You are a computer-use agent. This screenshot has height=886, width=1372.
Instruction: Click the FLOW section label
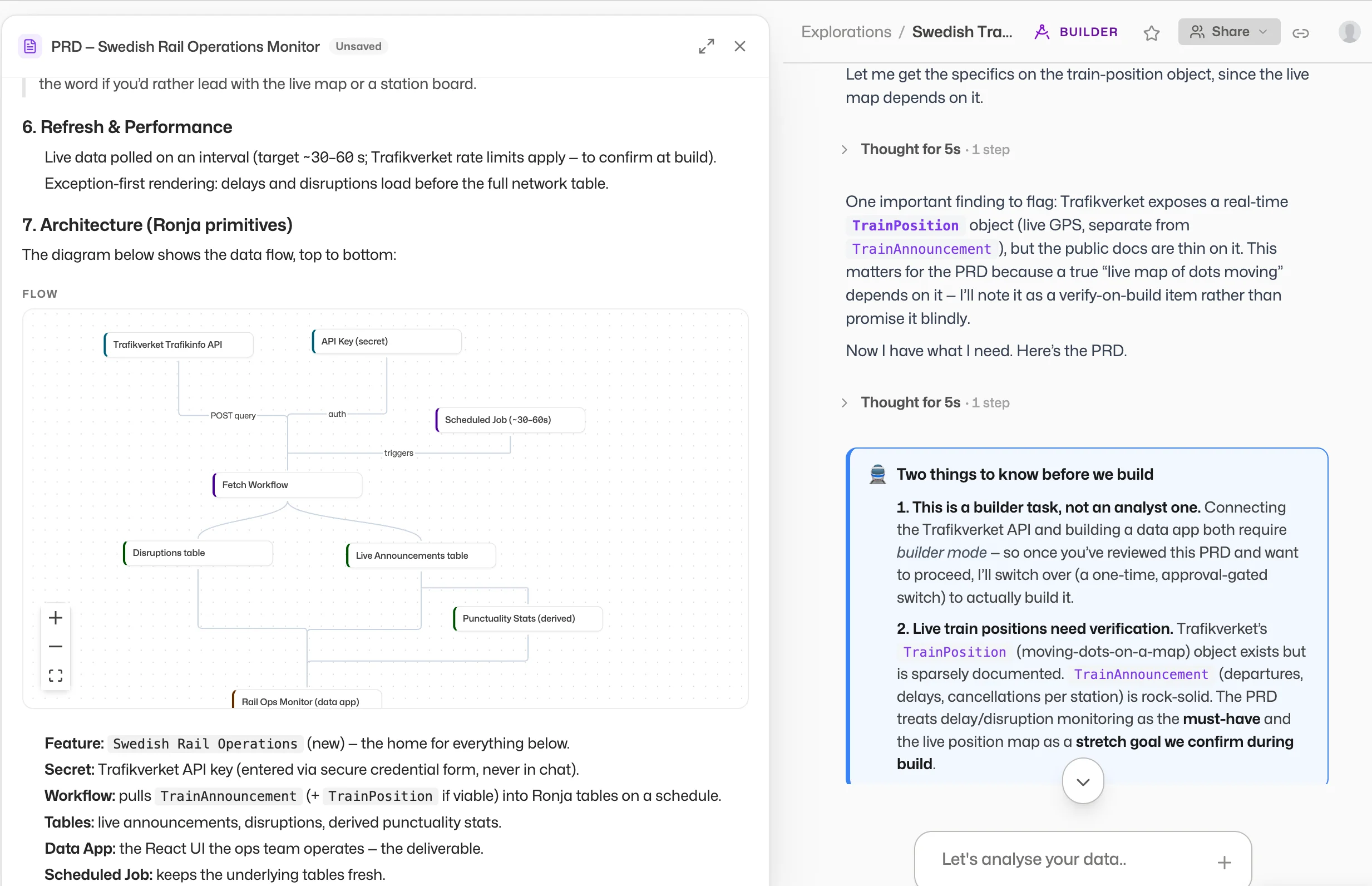[x=40, y=294]
